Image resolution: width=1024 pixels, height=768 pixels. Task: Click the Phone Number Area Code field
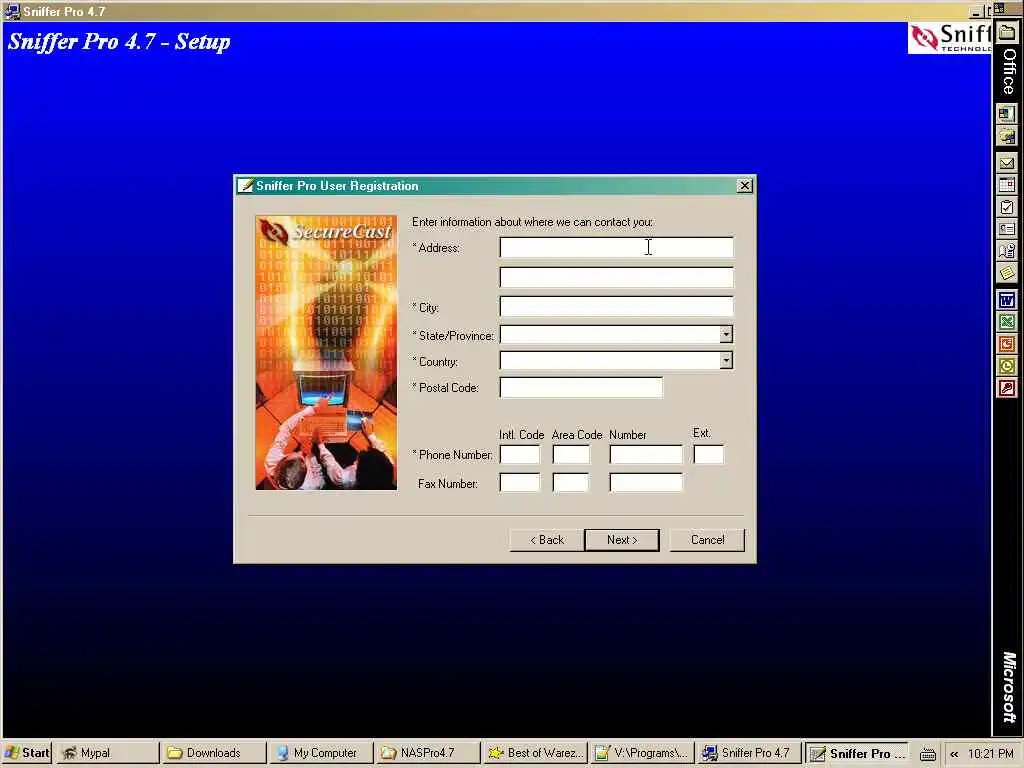(571, 455)
